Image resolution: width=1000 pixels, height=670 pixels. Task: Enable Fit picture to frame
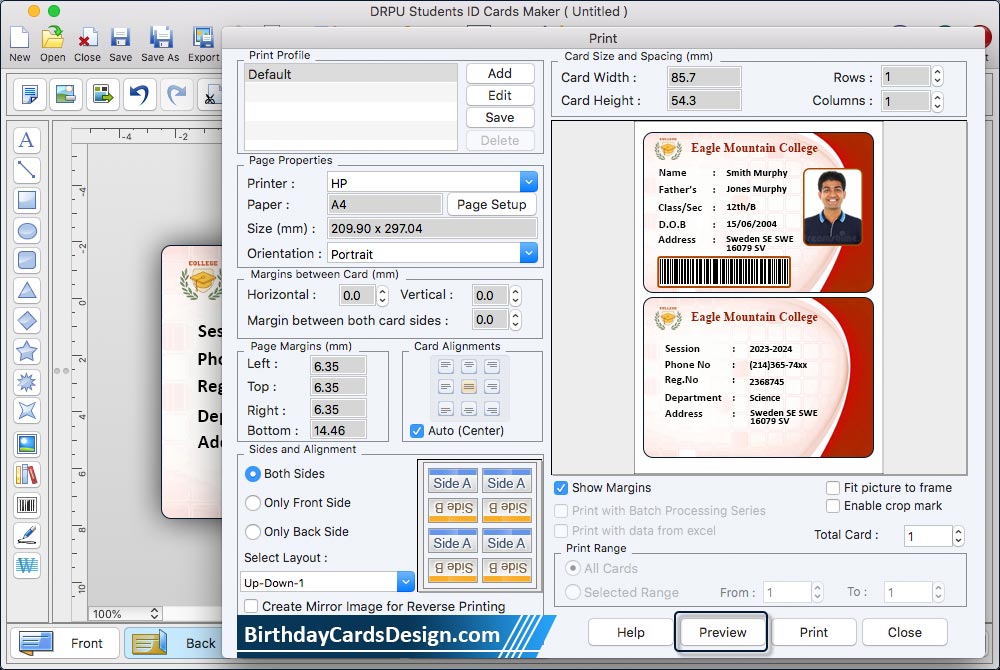(832, 488)
